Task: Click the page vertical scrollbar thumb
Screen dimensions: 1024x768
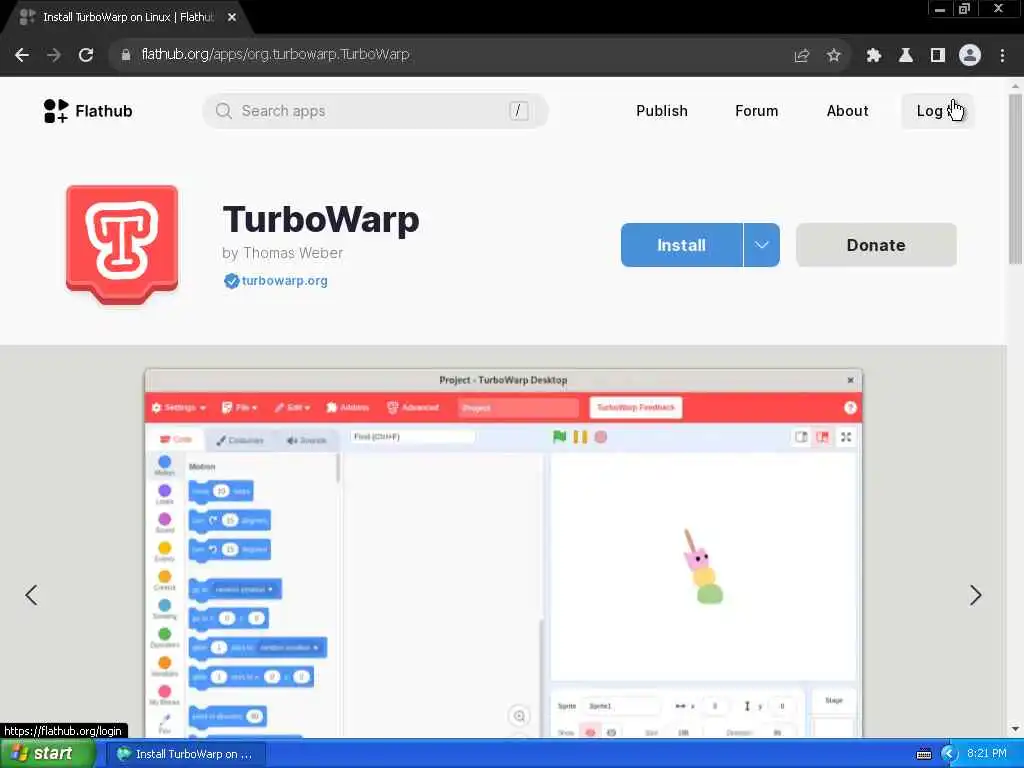Action: tap(1015, 179)
